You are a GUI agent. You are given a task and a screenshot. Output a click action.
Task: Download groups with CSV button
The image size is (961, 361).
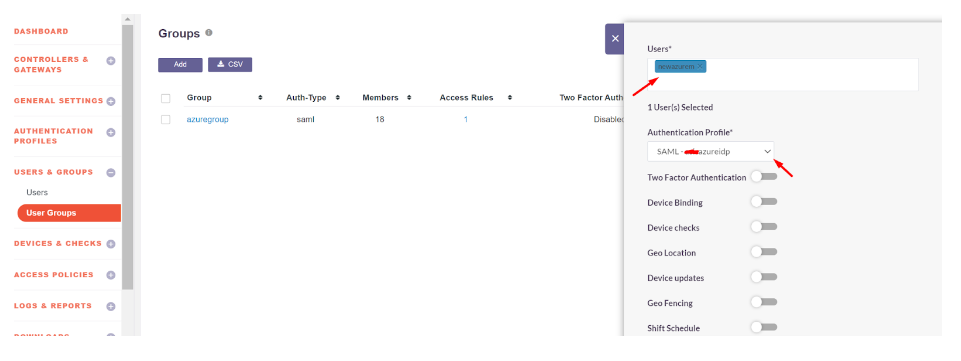230,64
